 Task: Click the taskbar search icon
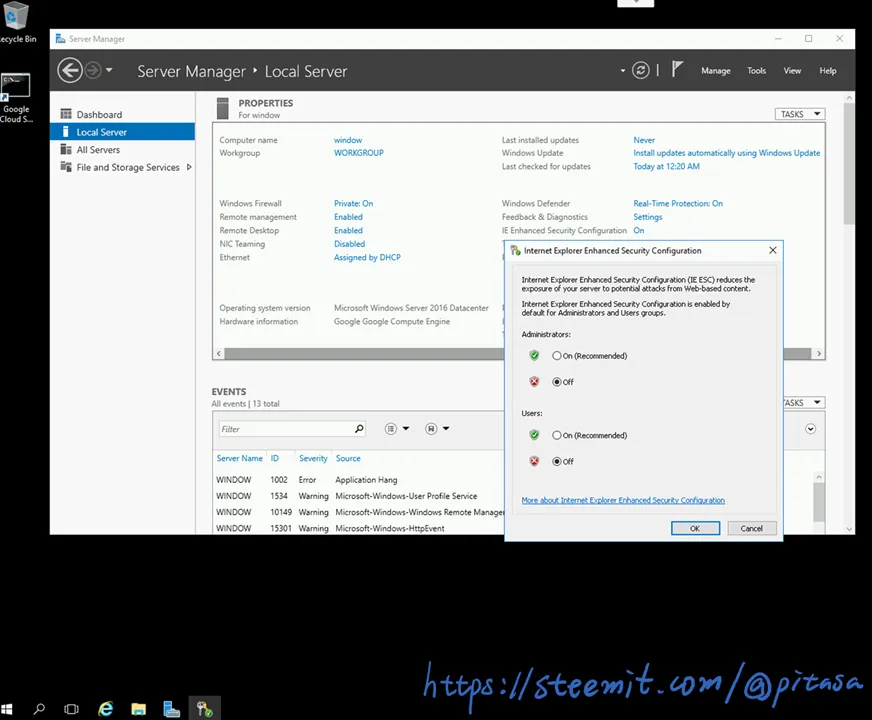(39, 709)
